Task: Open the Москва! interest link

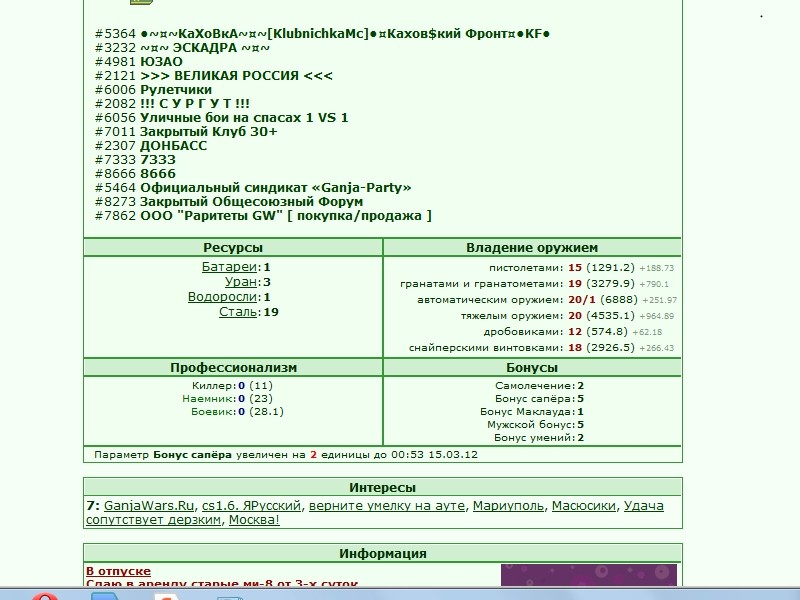Action: click(x=254, y=520)
